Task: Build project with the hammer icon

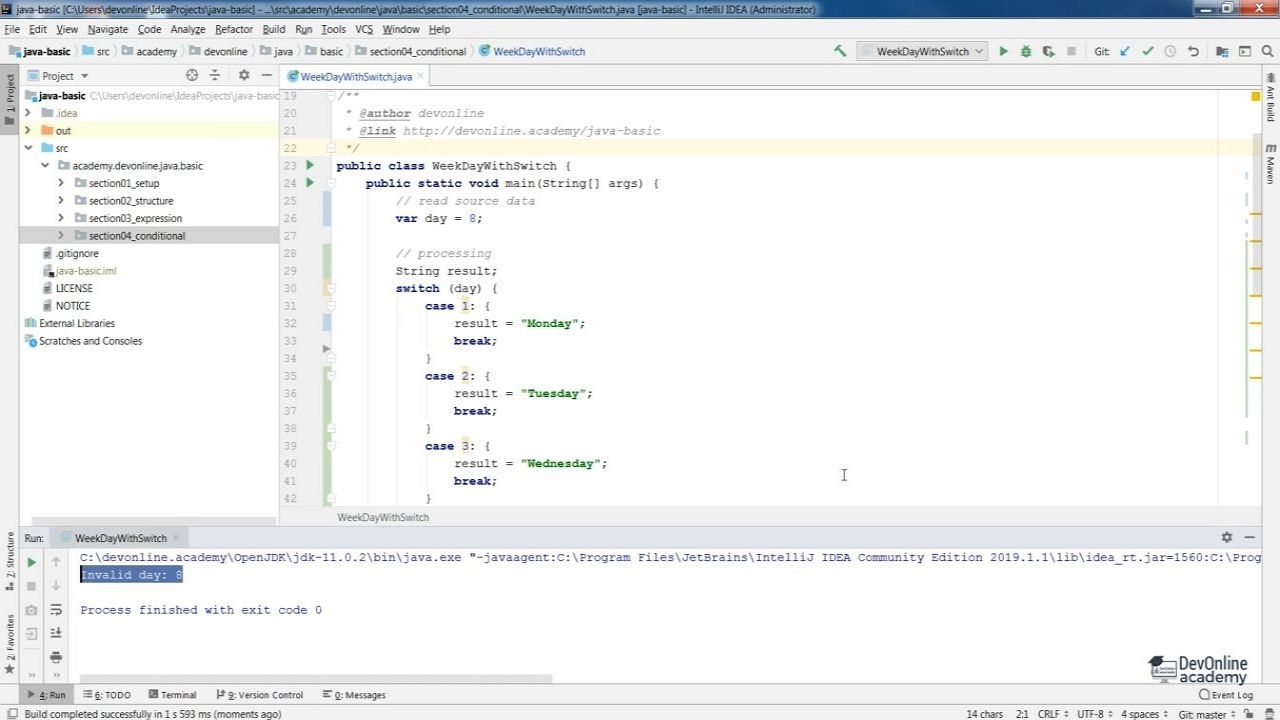Action: 840,51
